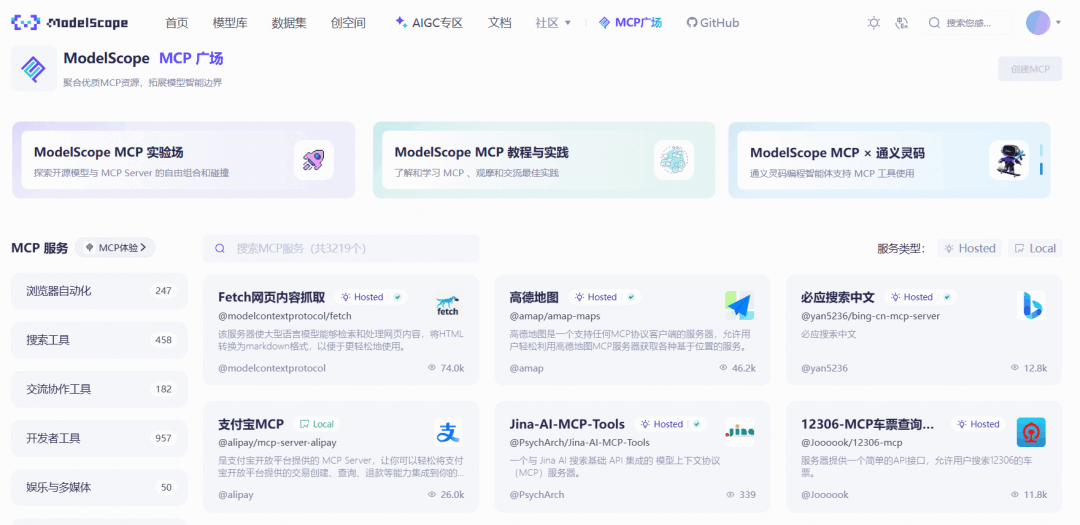Viewport: 1080px width, 525px height.
Task: Open the 必应搜索中文 service title
Action: [x=838, y=297]
